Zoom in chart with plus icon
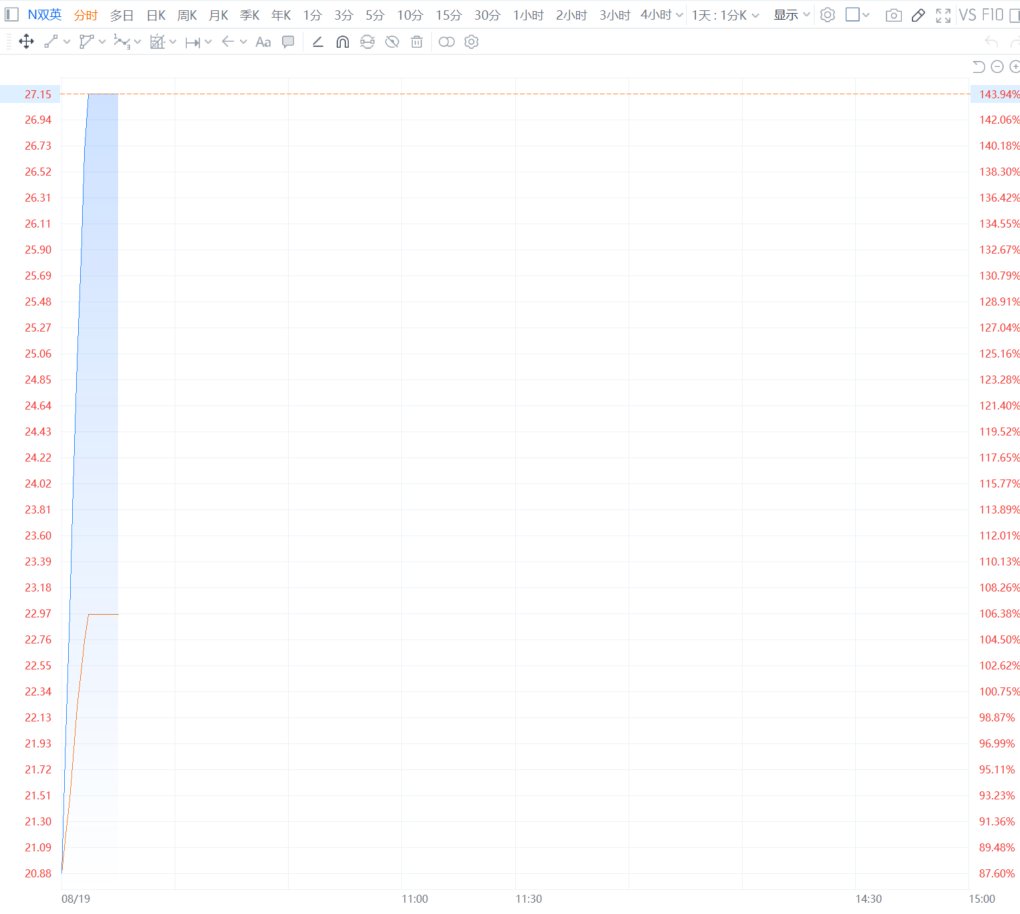This screenshot has width=1020, height=914. [1015, 66]
